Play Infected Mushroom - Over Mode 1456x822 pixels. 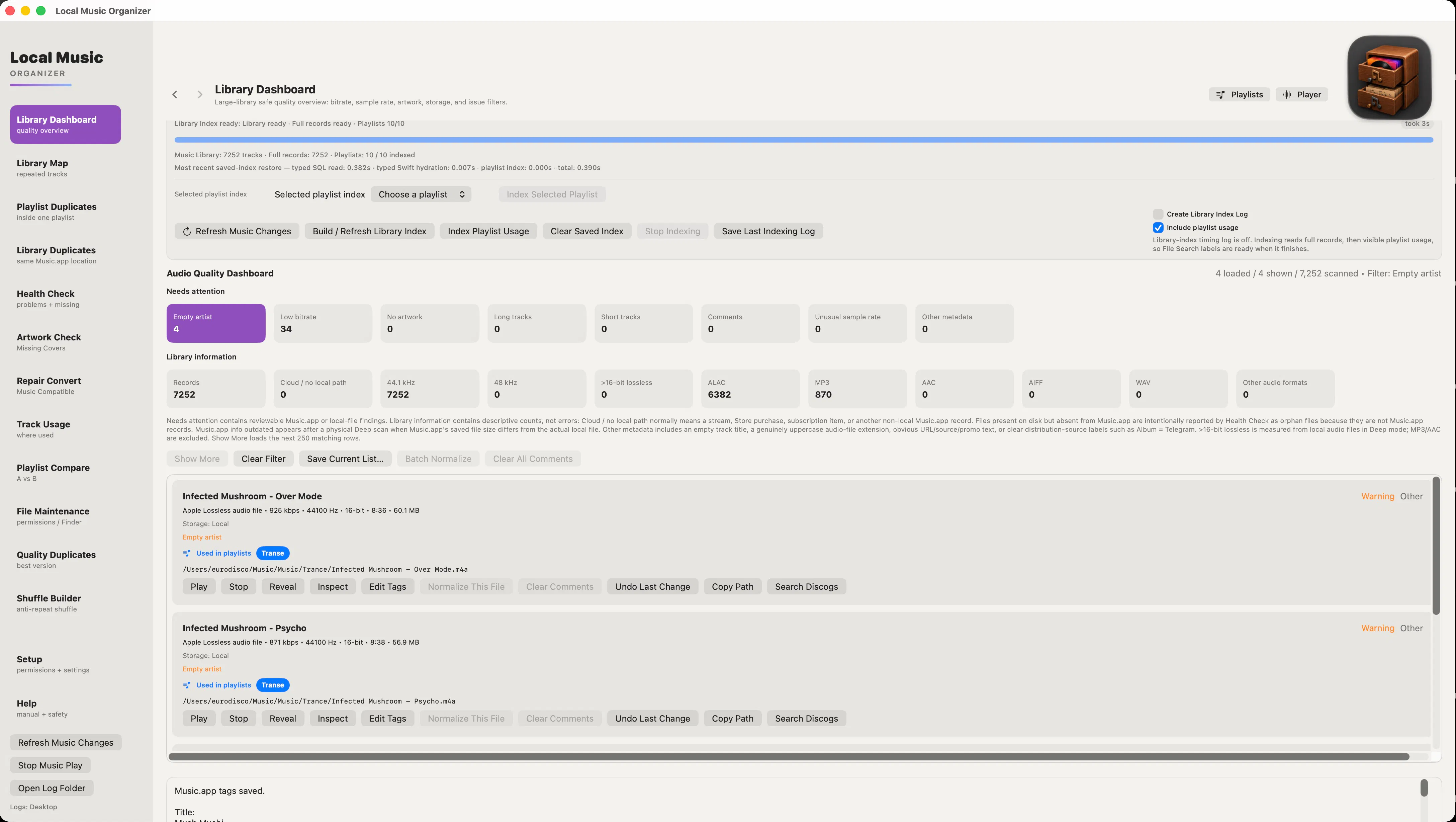pos(199,587)
